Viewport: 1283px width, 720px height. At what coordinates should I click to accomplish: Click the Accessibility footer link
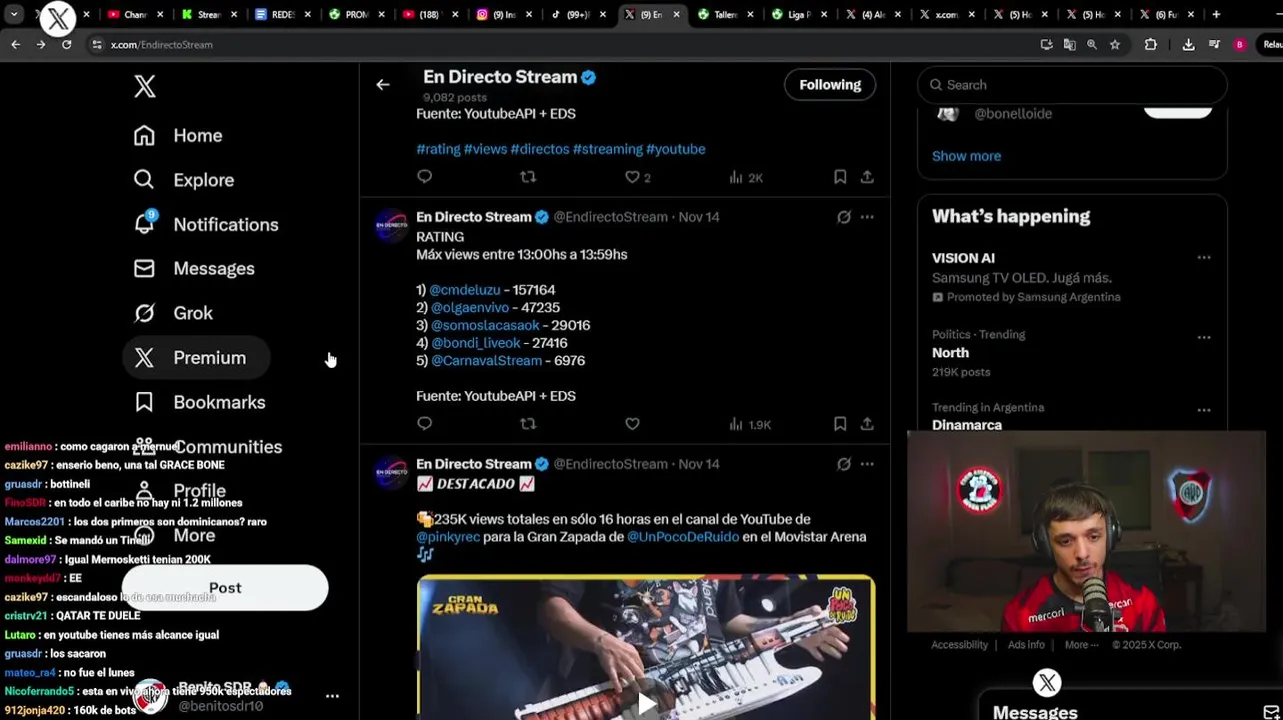point(959,645)
